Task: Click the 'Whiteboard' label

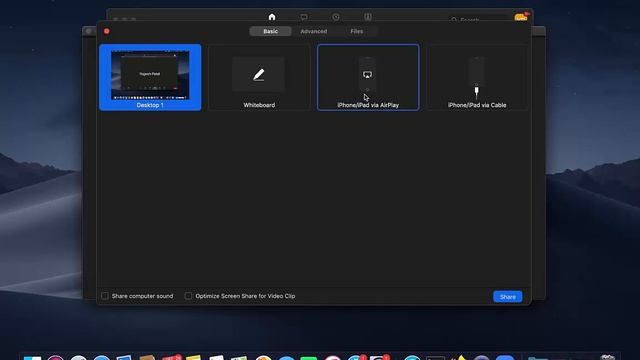Action: pyautogui.click(x=259, y=105)
